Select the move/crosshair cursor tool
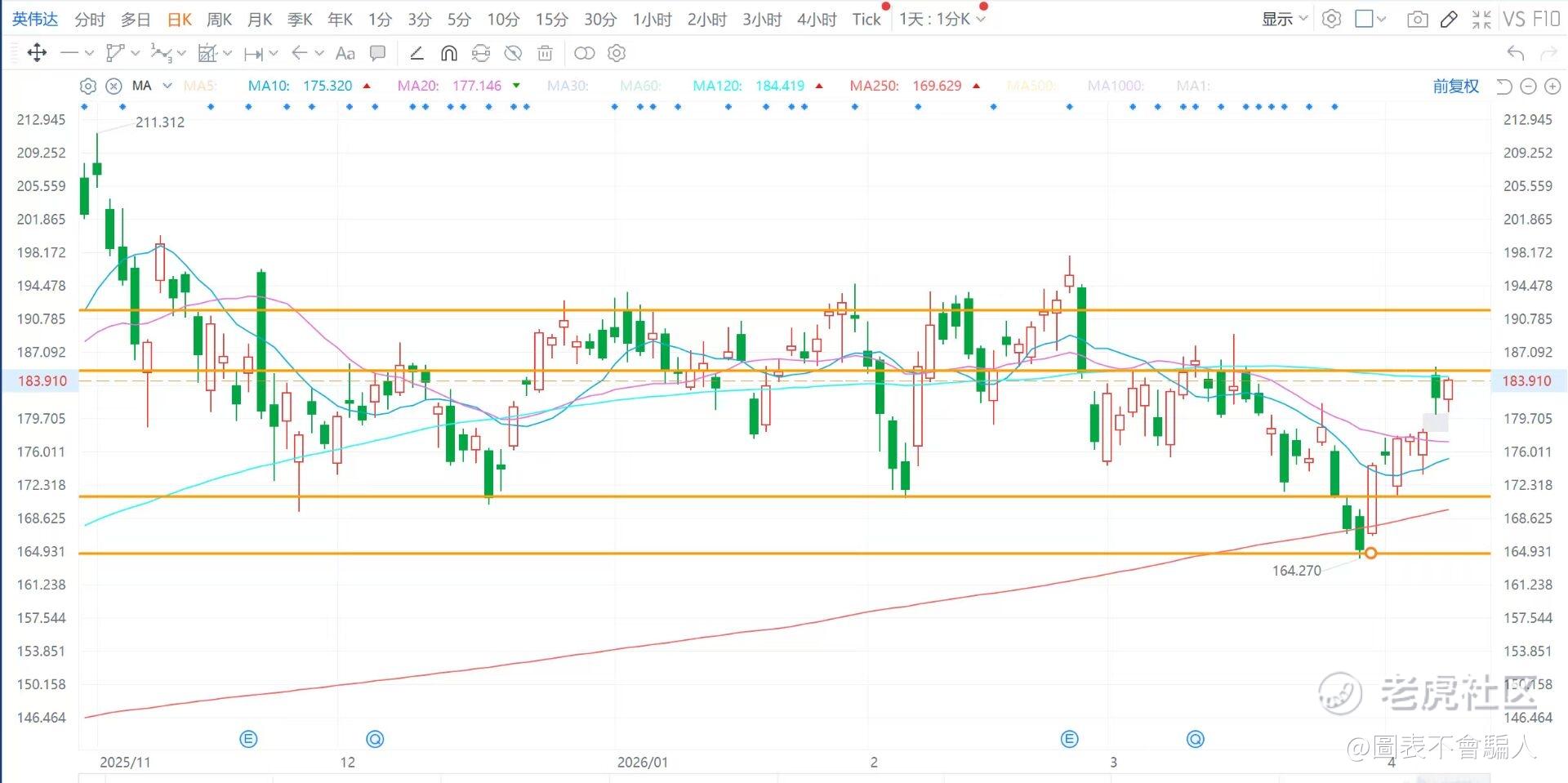The width and height of the screenshot is (1568, 783). (x=37, y=53)
